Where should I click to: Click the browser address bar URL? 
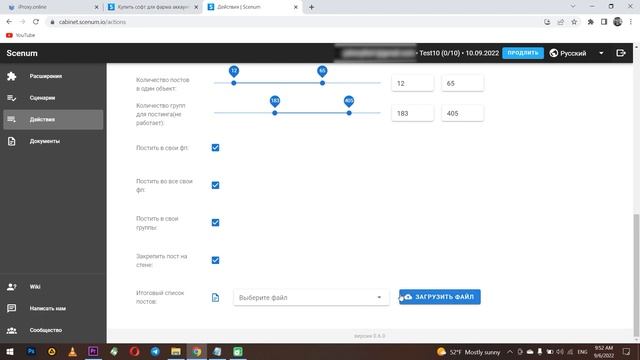92,22
